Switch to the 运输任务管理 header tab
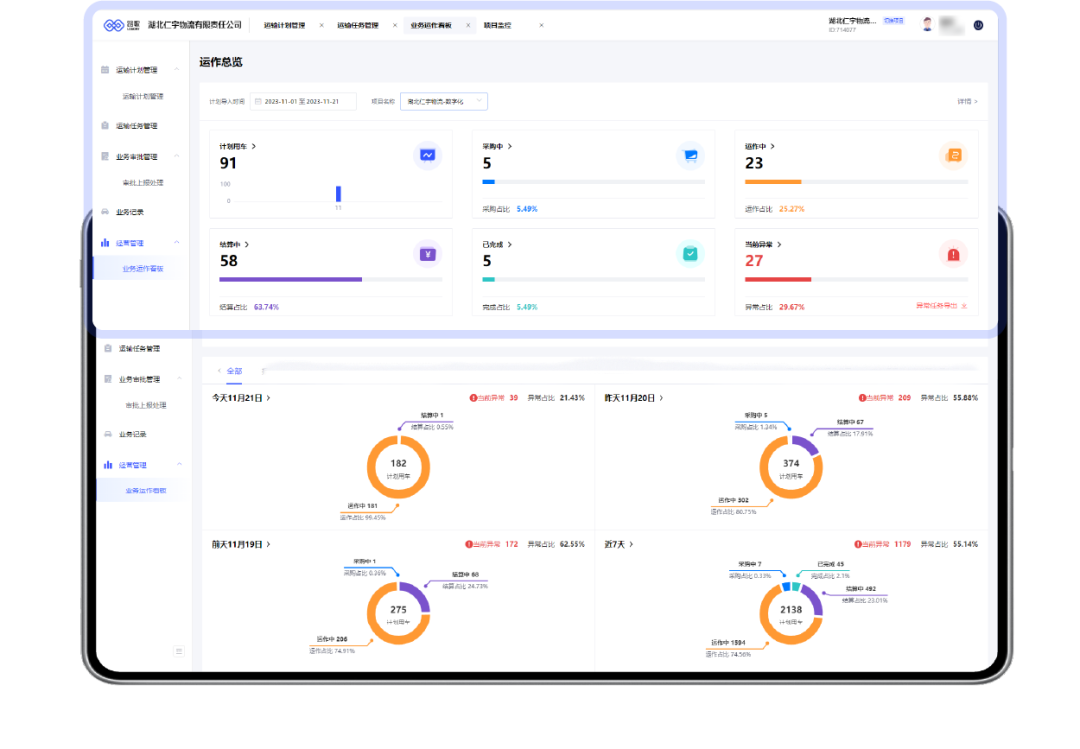Viewport: 1080px width, 749px height. (x=357, y=25)
